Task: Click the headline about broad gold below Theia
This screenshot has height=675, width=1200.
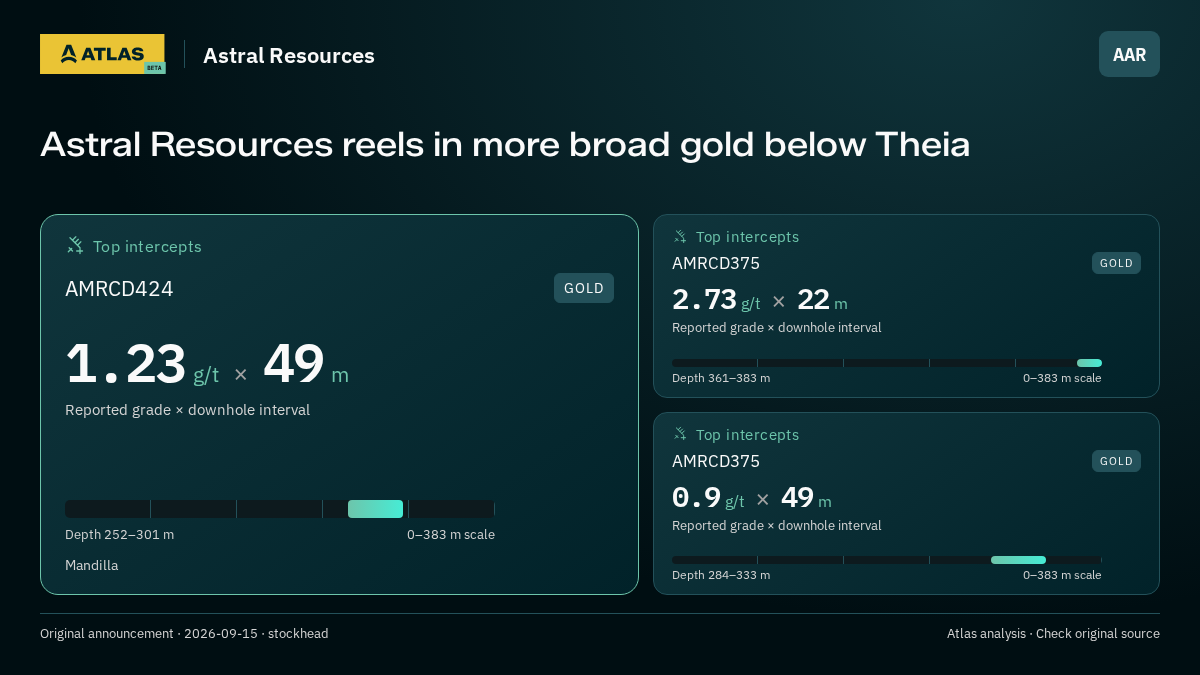Action: (505, 145)
